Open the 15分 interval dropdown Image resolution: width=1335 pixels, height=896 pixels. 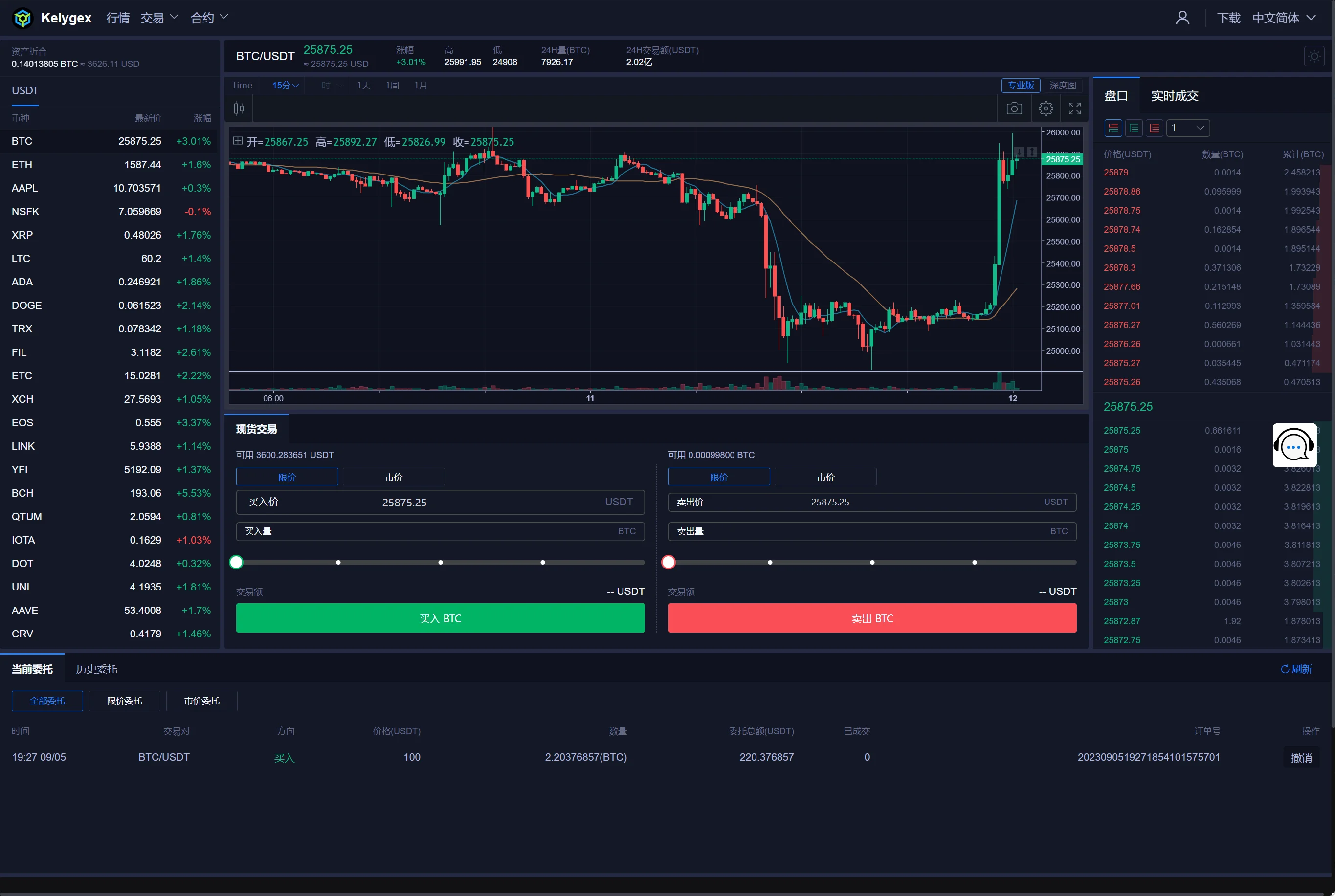coord(285,86)
